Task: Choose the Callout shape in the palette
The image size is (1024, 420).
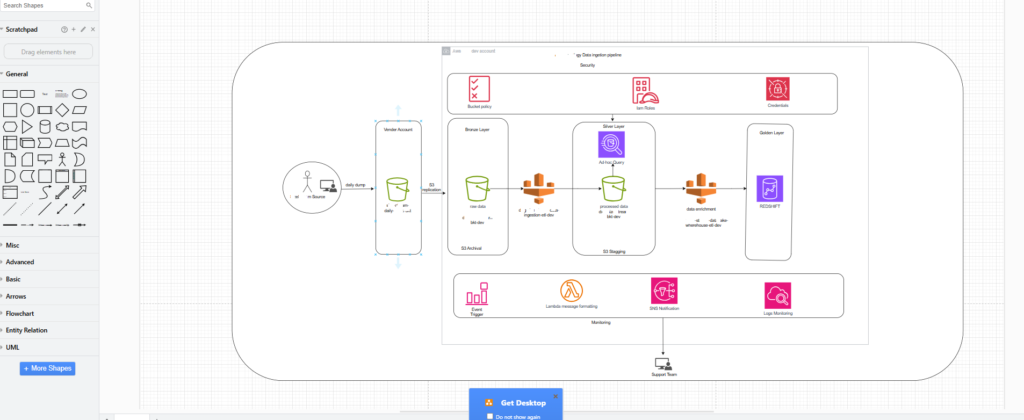Action: (44, 159)
